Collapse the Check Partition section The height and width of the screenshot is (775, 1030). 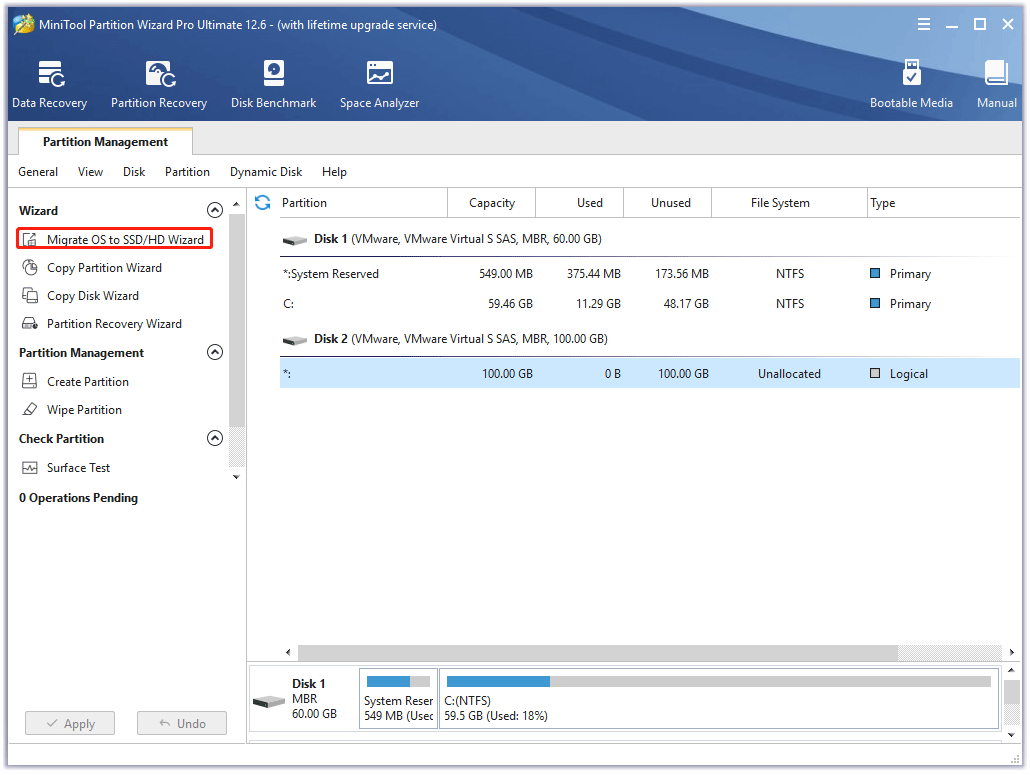(x=215, y=438)
